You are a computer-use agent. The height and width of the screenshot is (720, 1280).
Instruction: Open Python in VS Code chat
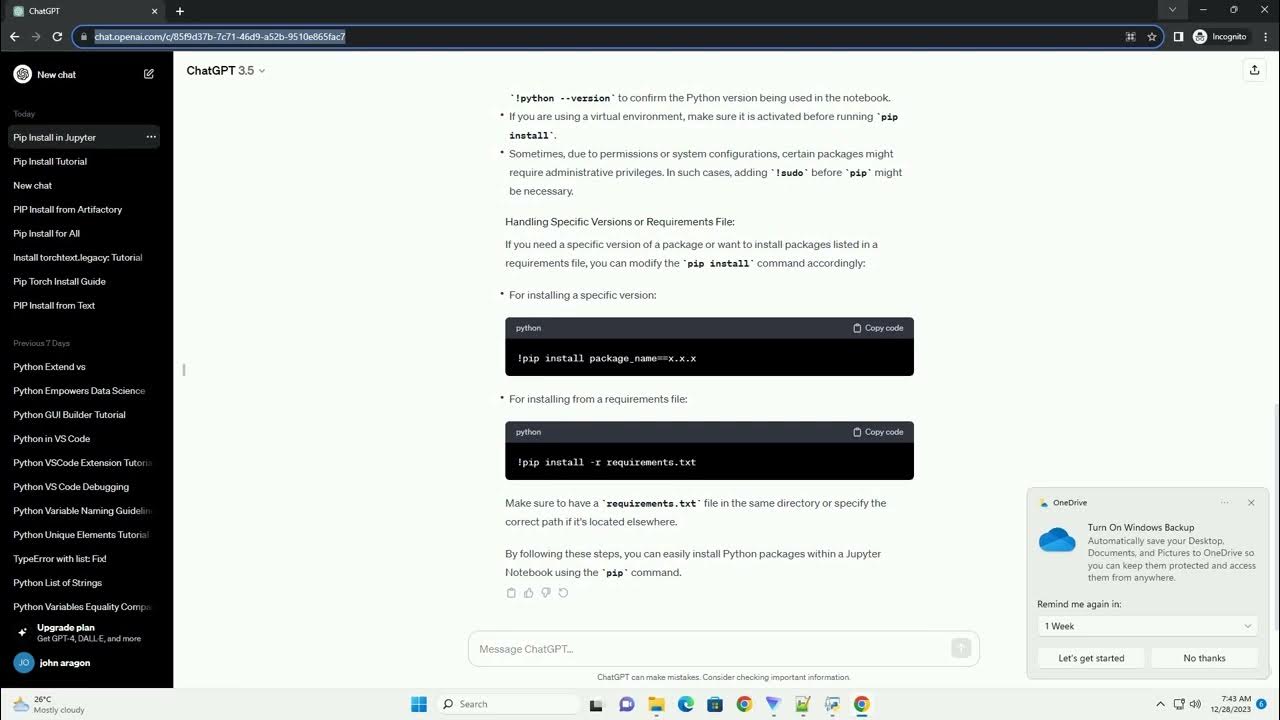tap(86, 438)
